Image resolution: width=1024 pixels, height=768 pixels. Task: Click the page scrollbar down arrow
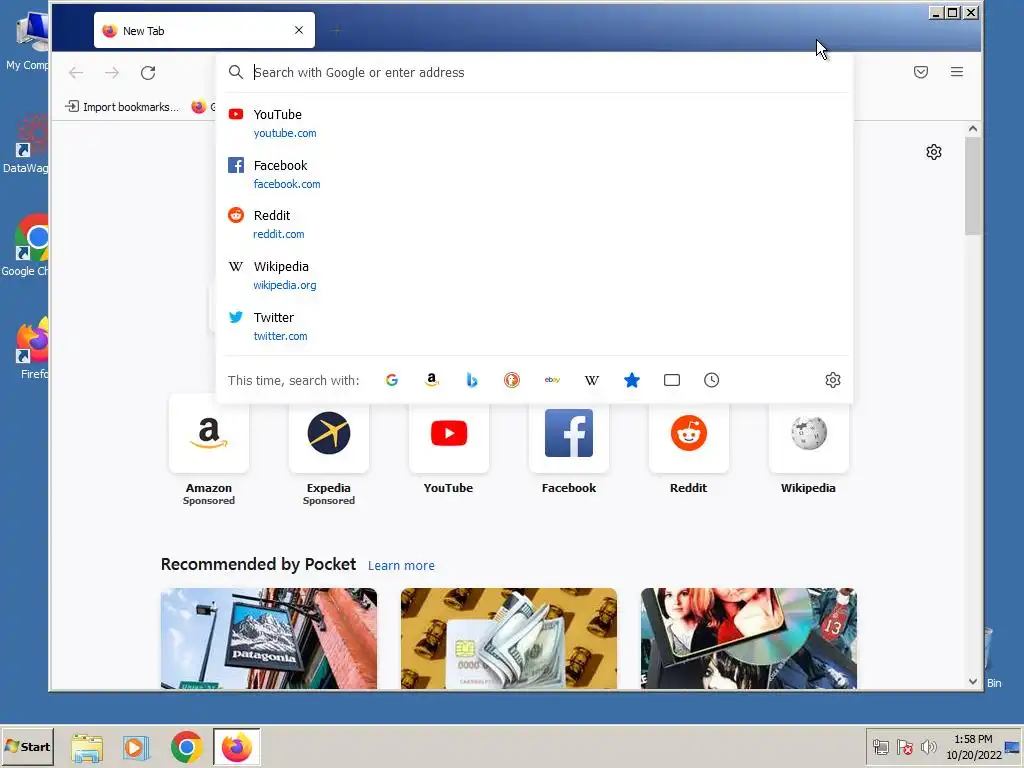coord(973,681)
